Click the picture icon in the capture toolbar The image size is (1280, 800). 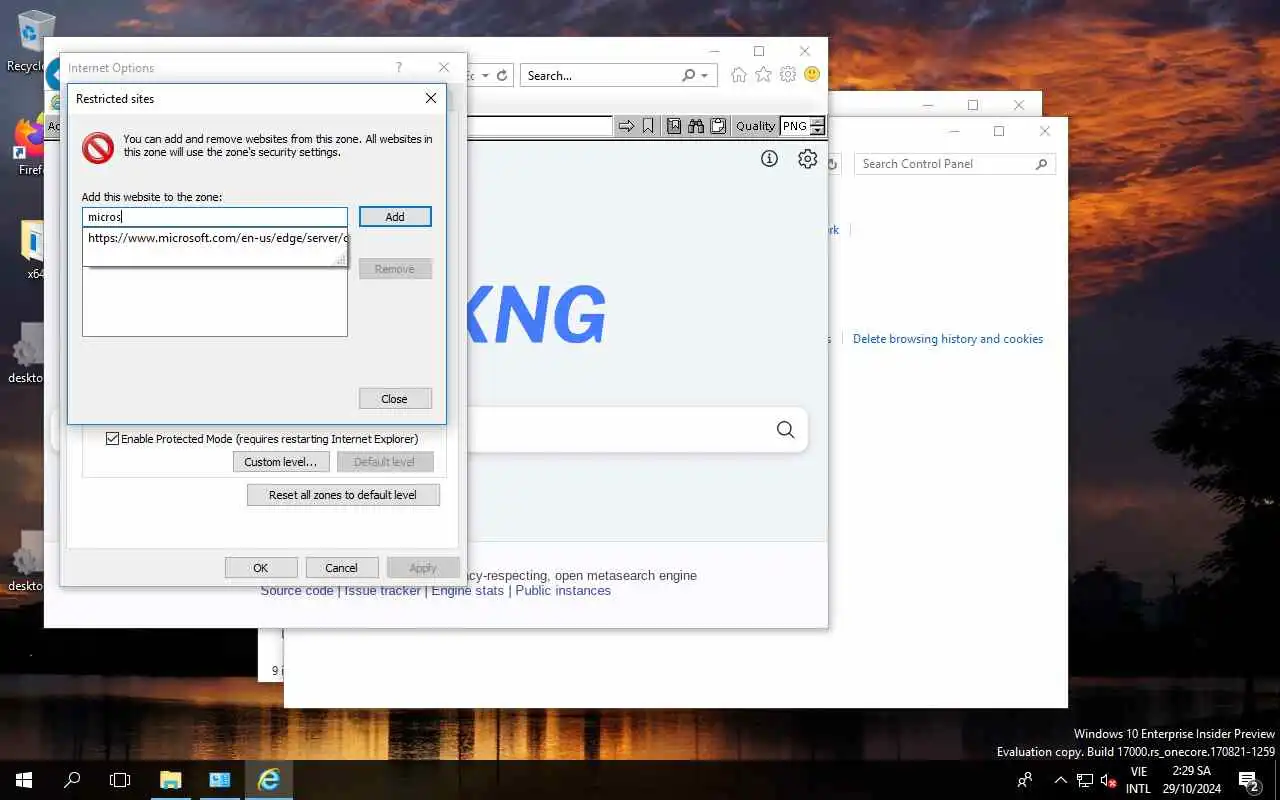(674, 126)
